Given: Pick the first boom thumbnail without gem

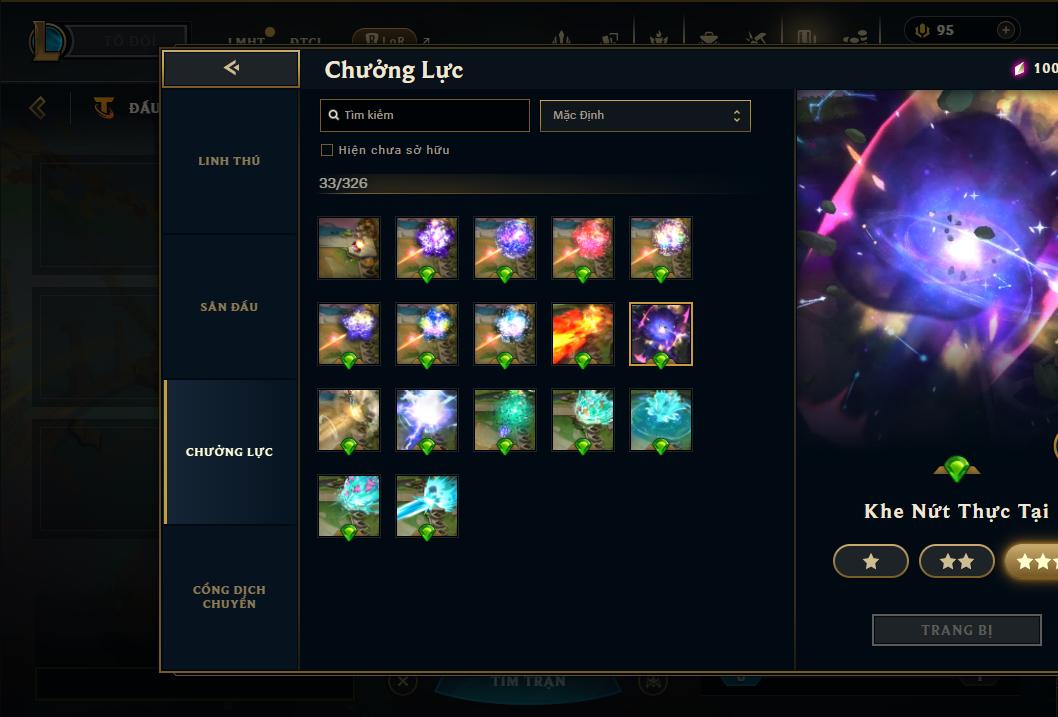Looking at the screenshot, I should pyautogui.click(x=349, y=248).
